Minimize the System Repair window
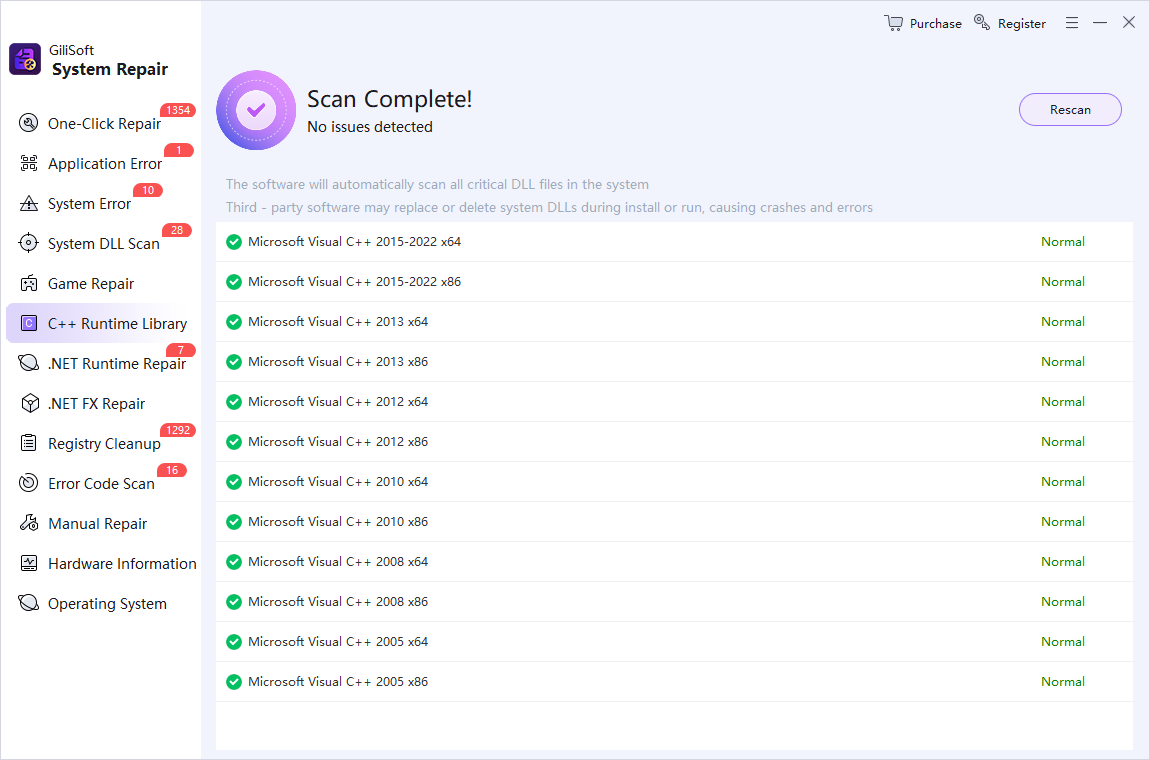 pos(1099,23)
